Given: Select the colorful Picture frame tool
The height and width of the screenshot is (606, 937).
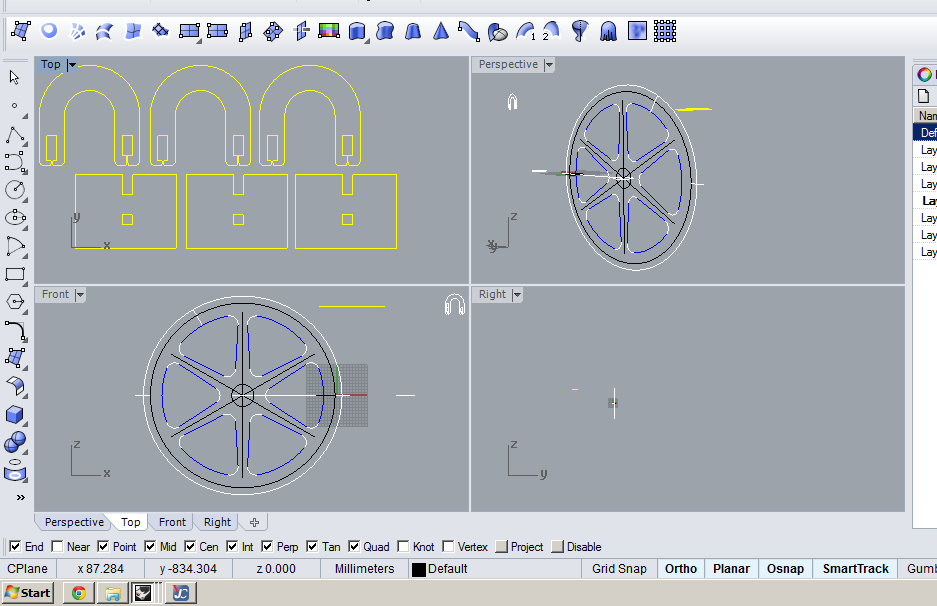Looking at the screenshot, I should coord(329,31).
